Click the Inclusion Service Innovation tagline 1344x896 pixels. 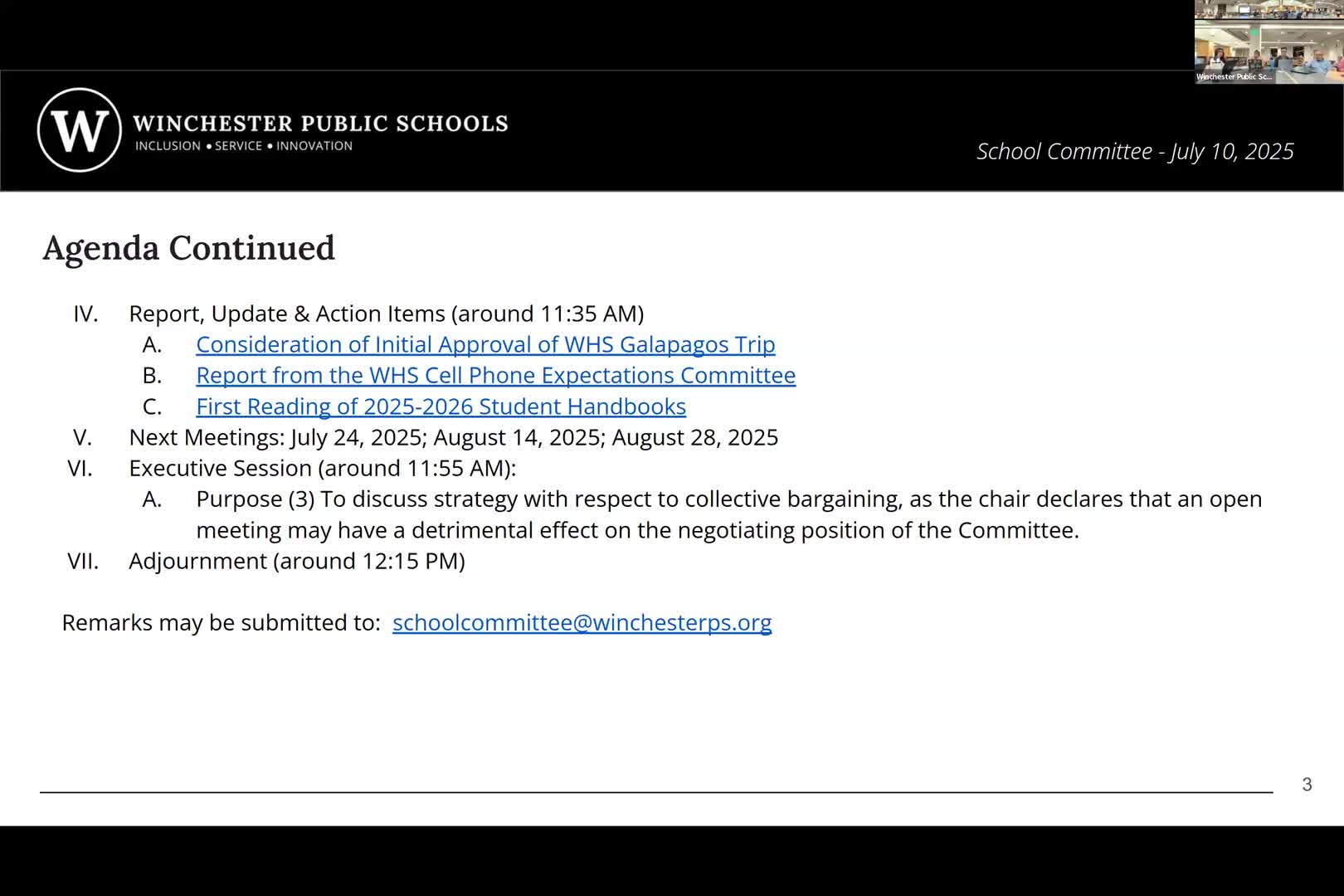[x=244, y=146]
